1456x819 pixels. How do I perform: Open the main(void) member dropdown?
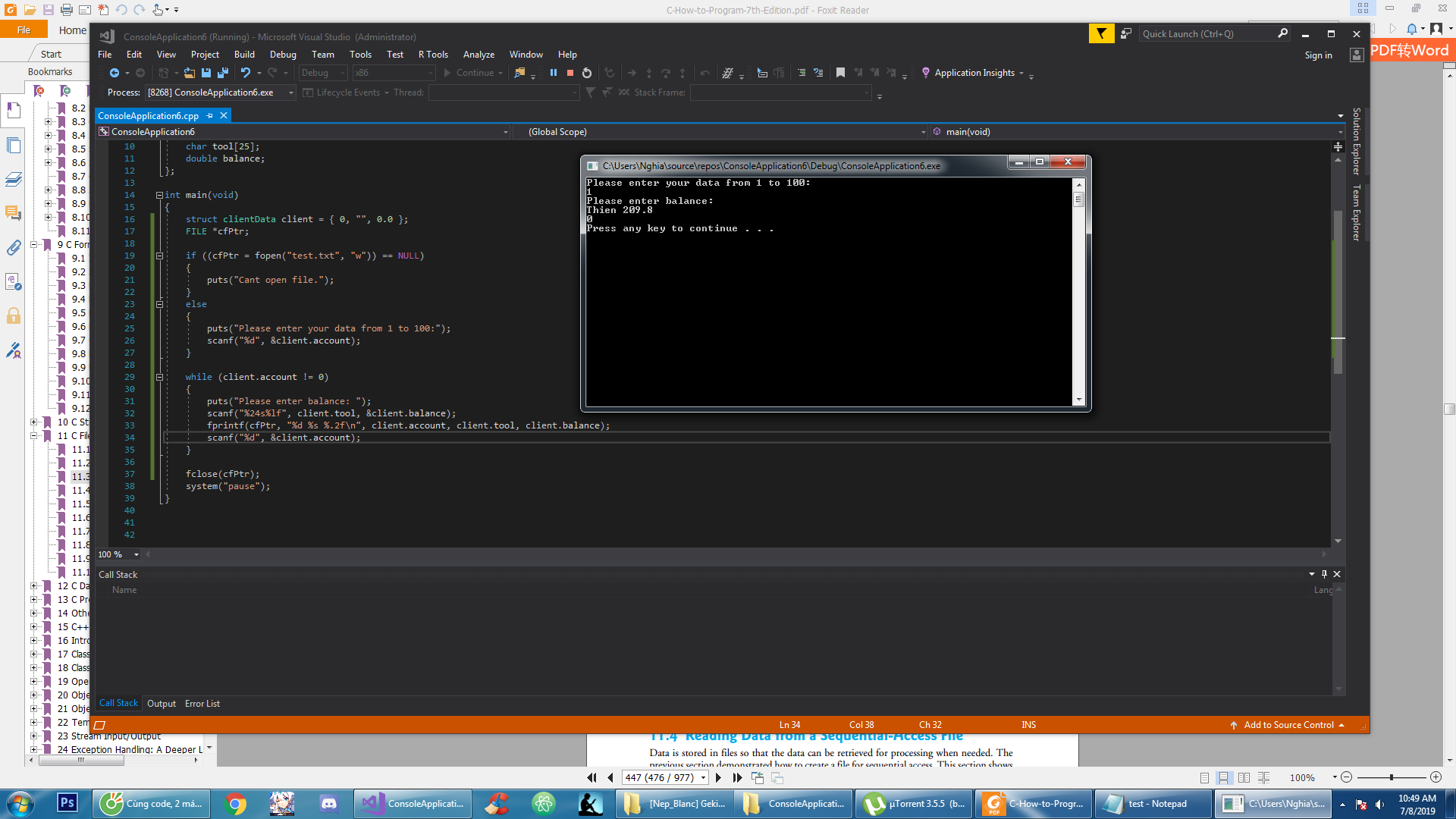coord(1340,132)
